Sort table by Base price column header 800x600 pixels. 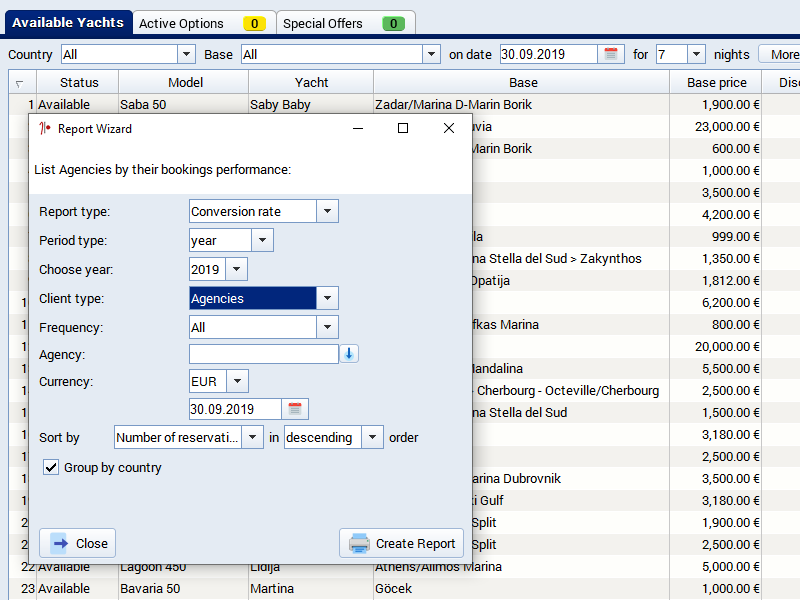(716, 83)
